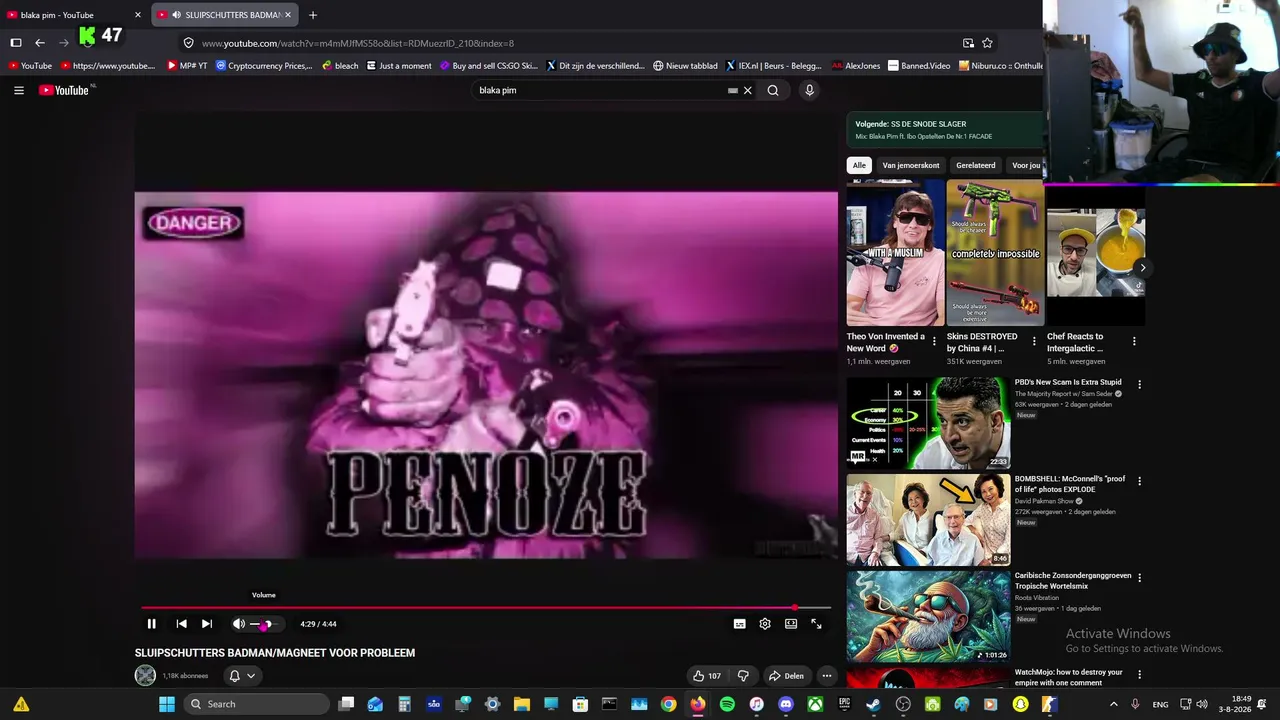Open Steam from the taskbar

[874, 704]
